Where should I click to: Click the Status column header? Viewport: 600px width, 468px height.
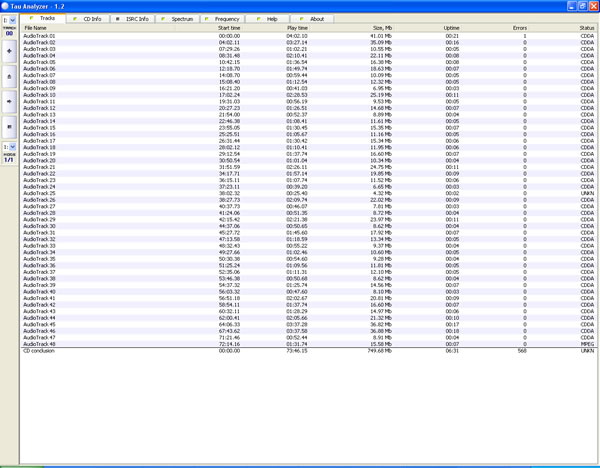[587, 28]
